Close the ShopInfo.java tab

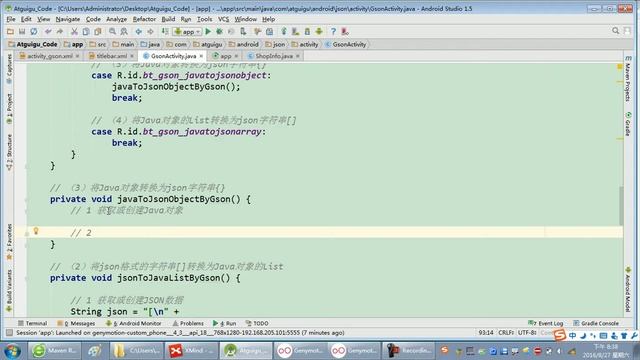point(298,56)
